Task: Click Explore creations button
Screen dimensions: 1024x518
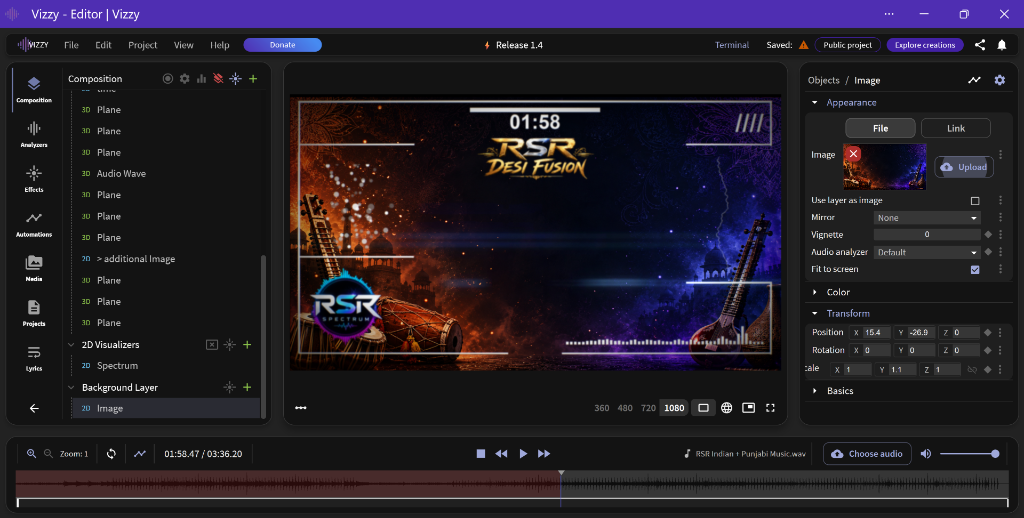Action: pyautogui.click(x=925, y=45)
